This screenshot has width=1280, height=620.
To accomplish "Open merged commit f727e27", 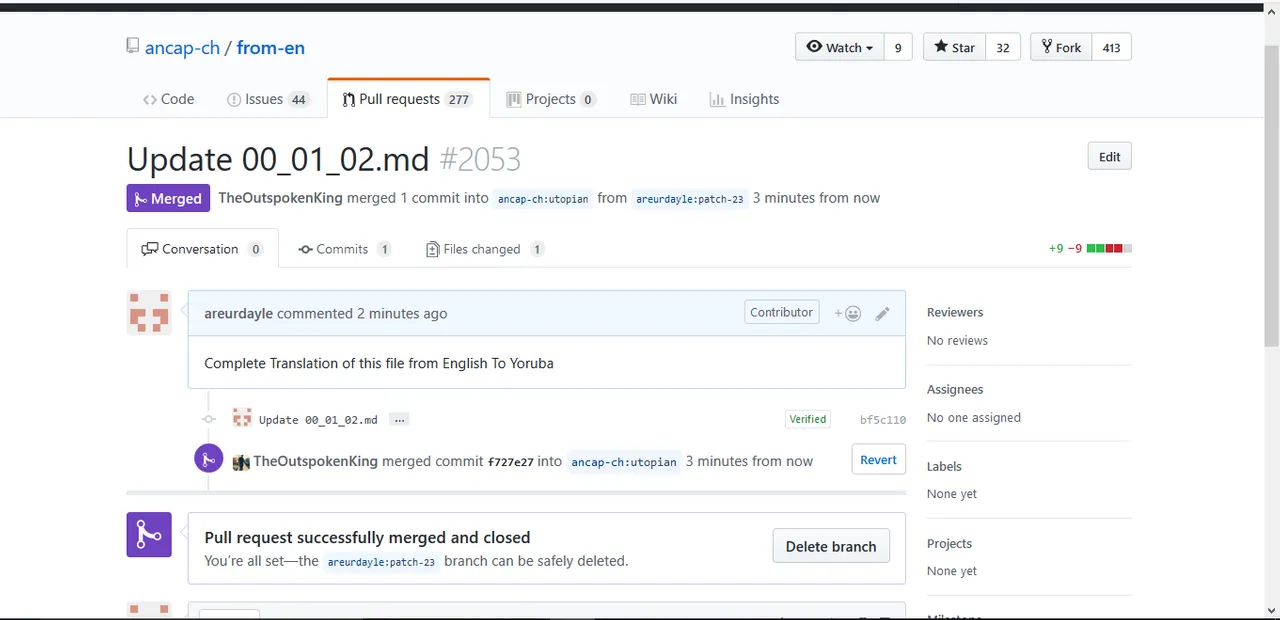I will point(510,462).
